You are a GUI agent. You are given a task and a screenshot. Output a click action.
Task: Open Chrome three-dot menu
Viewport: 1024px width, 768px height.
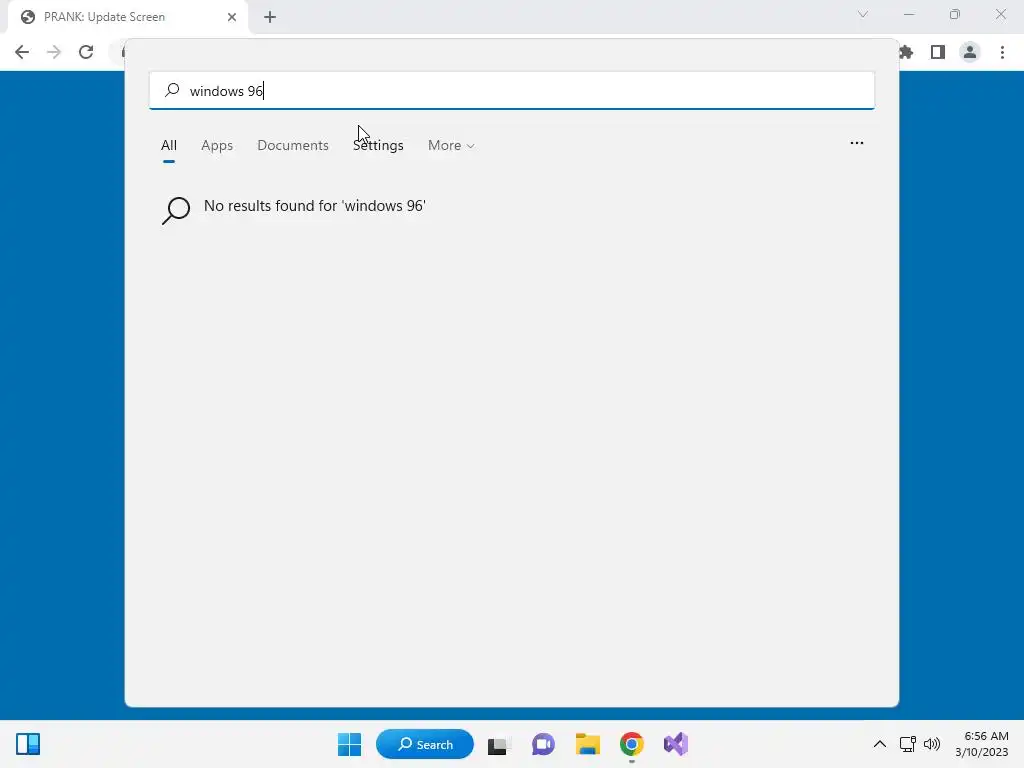[x=1002, y=52]
